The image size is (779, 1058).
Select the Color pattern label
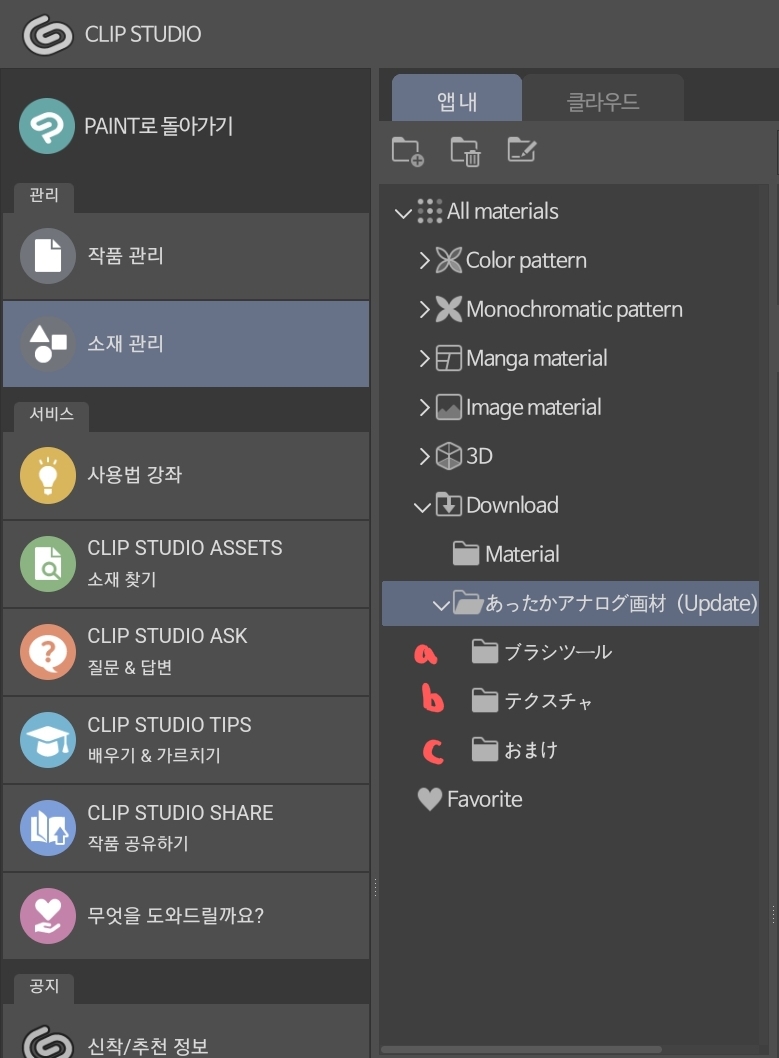click(526, 260)
